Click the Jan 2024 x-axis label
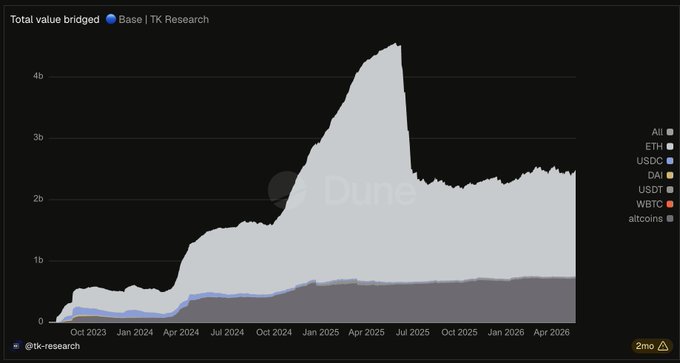680x363 pixels. point(135,332)
